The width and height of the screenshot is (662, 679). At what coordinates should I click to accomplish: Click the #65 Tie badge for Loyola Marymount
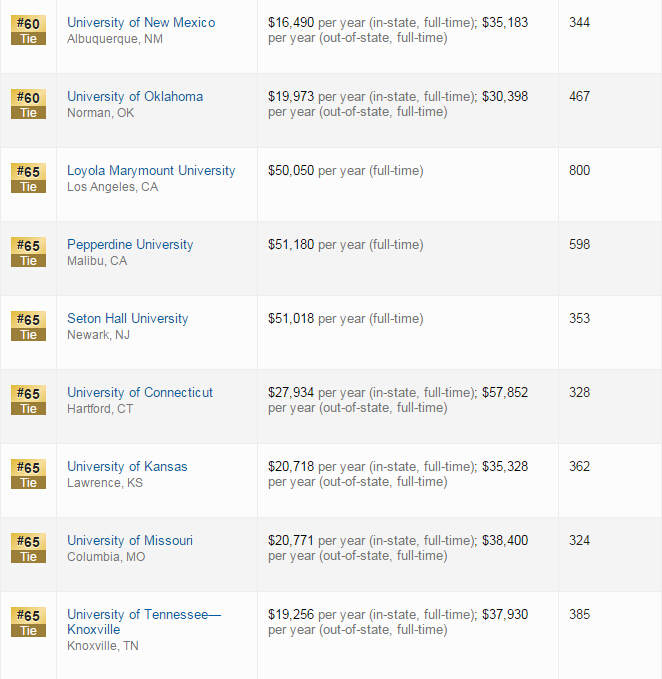click(x=28, y=178)
